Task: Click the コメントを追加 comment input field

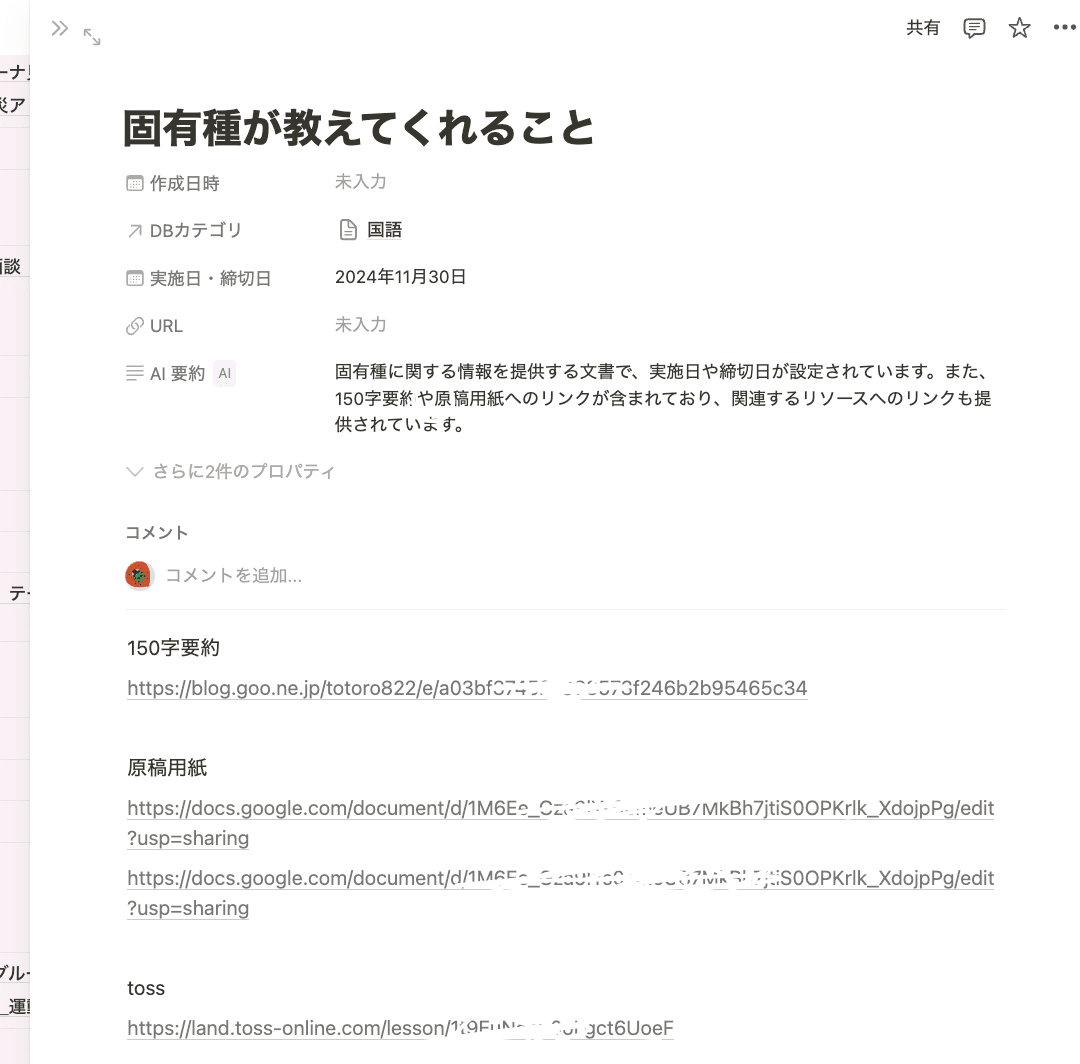Action: pyautogui.click(x=233, y=575)
